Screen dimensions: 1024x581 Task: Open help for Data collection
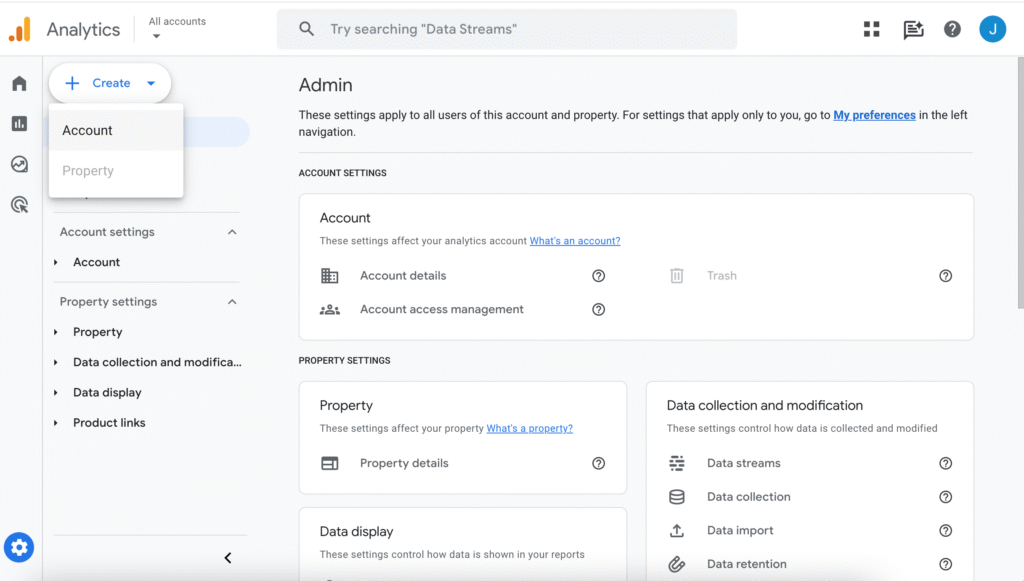tap(945, 497)
